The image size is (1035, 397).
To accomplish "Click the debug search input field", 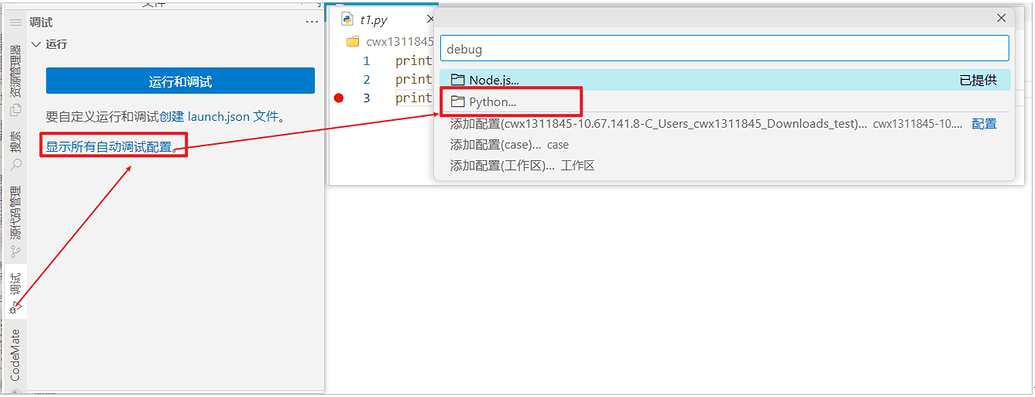I will (724, 49).
